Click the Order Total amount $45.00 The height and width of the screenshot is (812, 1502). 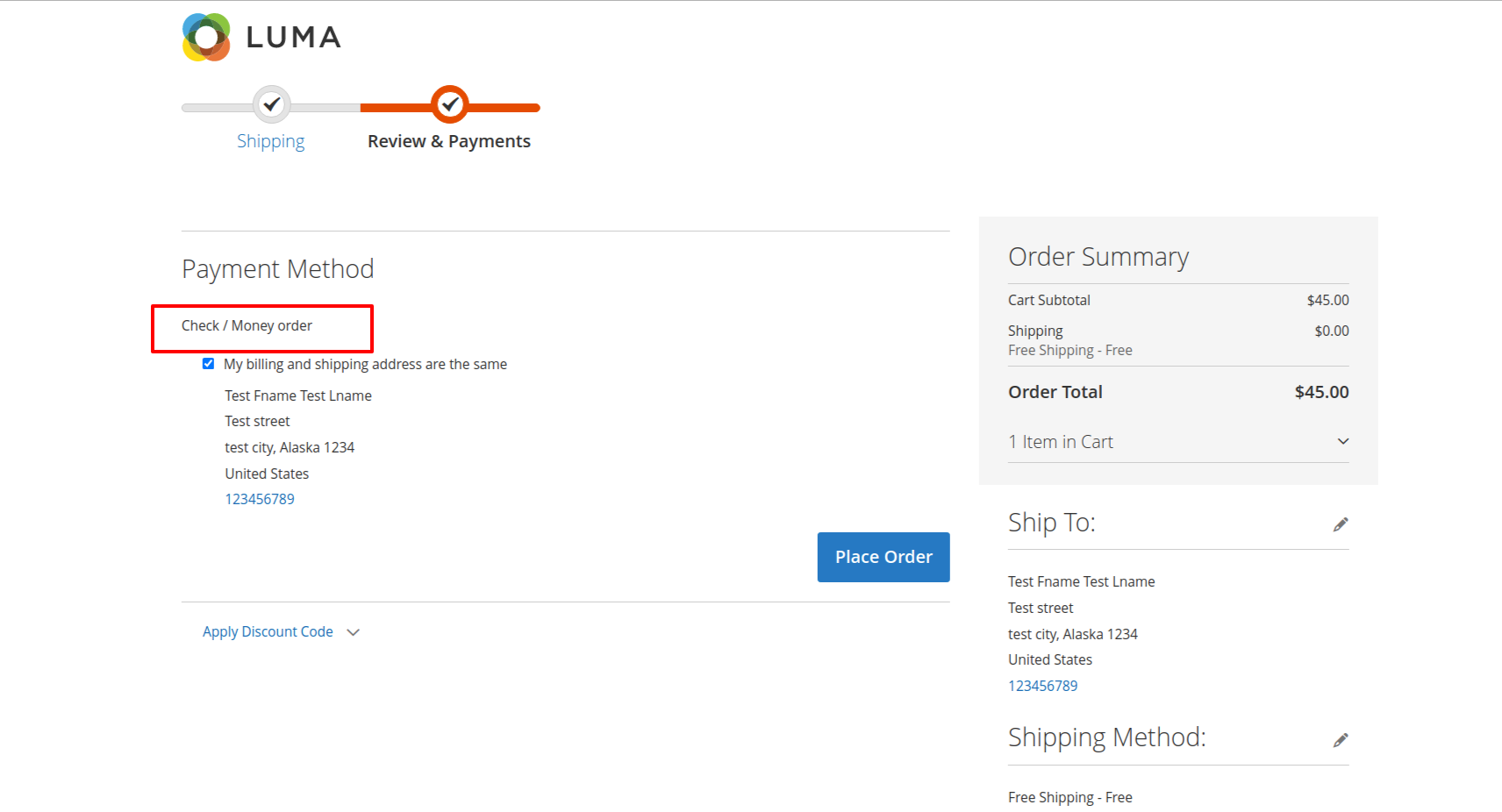[x=1321, y=392]
